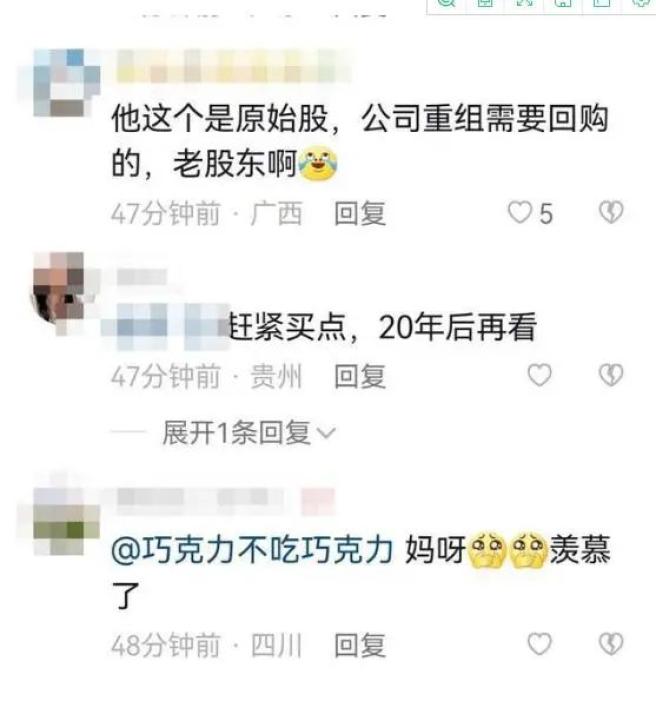Like the 20年后再看 comment
Screen dimensions: 656x701
pyautogui.click(x=540, y=375)
